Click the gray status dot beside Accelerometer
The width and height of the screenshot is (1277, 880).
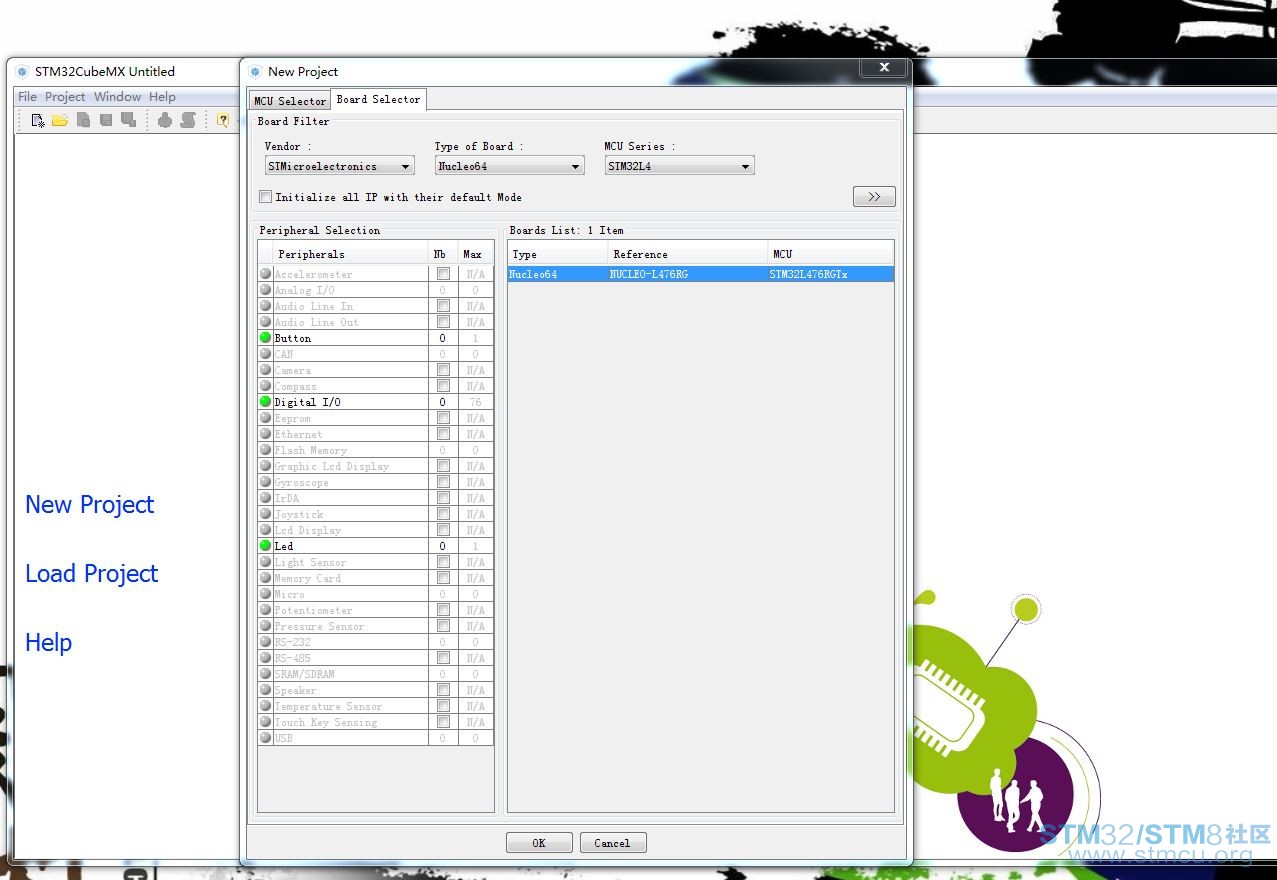265,274
